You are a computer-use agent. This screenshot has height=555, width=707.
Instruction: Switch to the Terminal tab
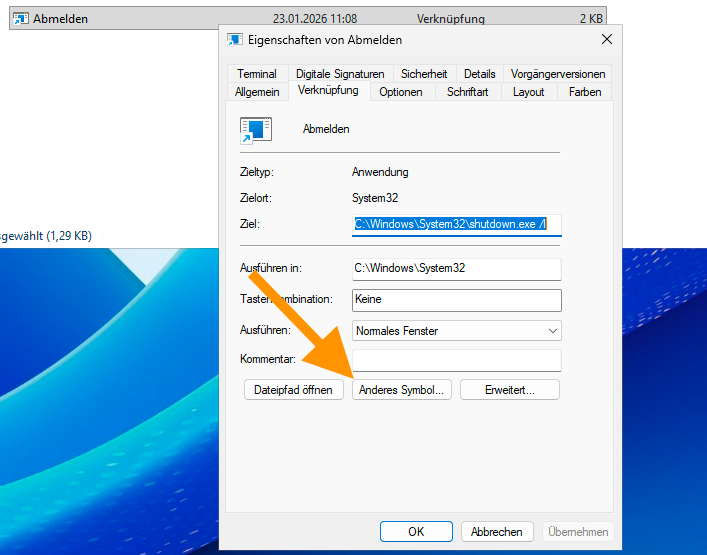click(257, 74)
